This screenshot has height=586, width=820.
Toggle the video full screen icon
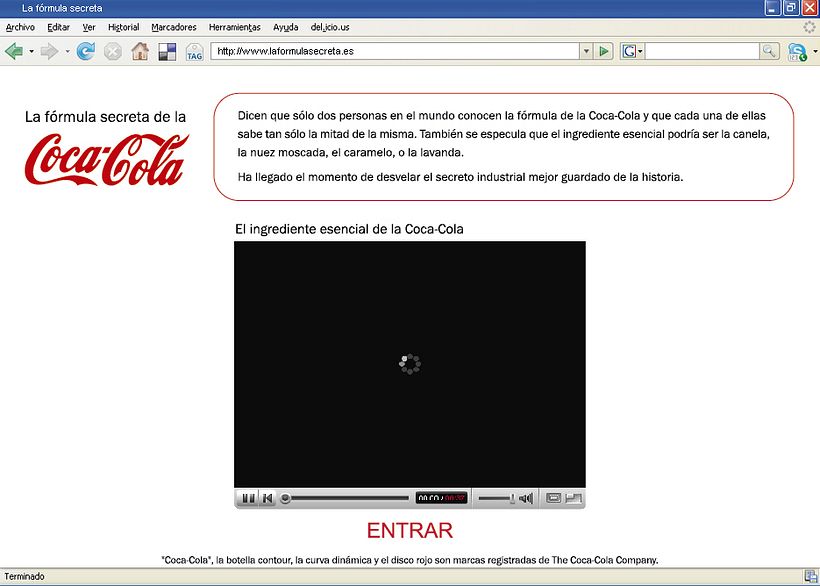[553, 498]
